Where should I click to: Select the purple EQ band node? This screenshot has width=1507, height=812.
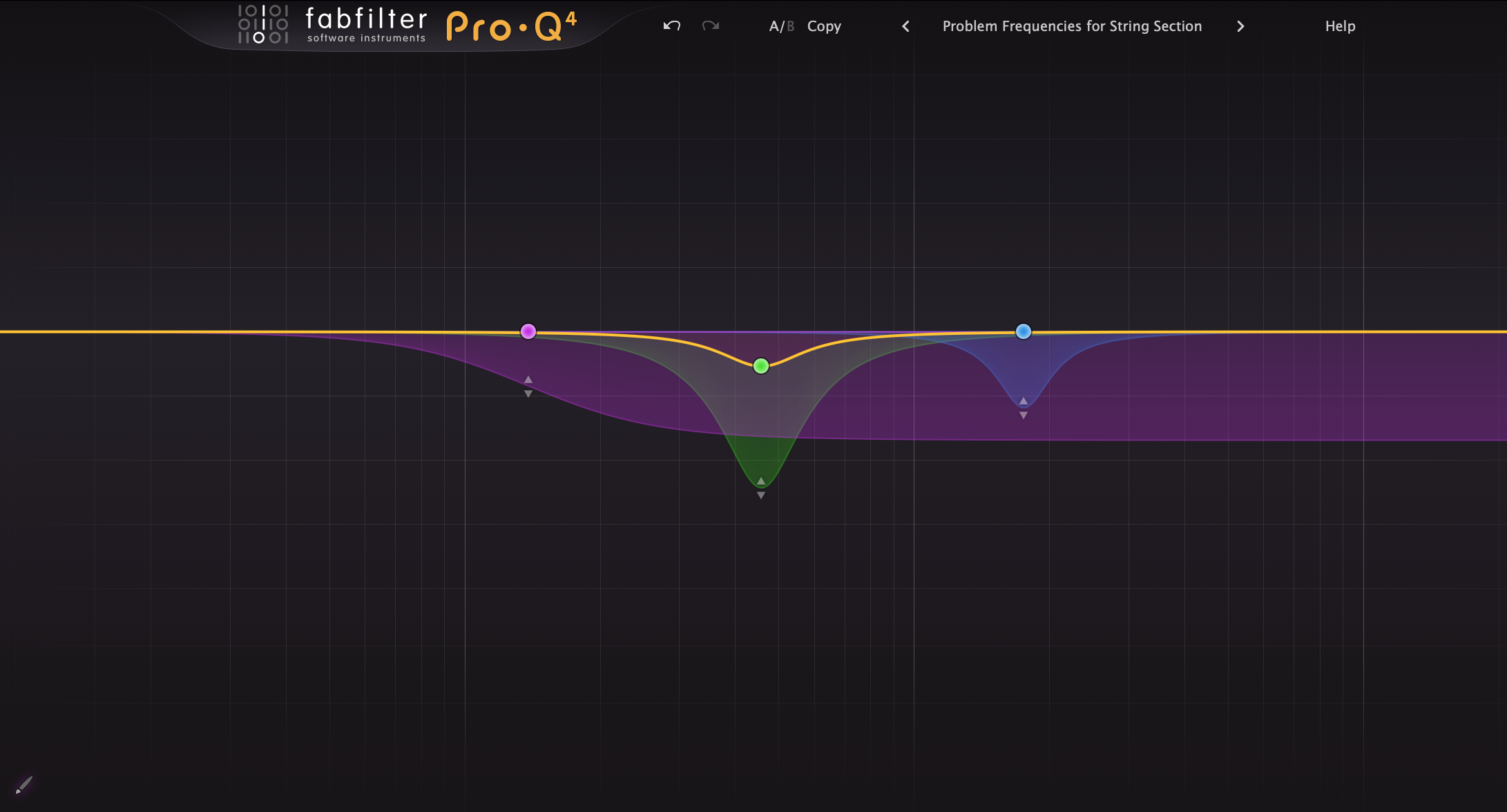[528, 331]
